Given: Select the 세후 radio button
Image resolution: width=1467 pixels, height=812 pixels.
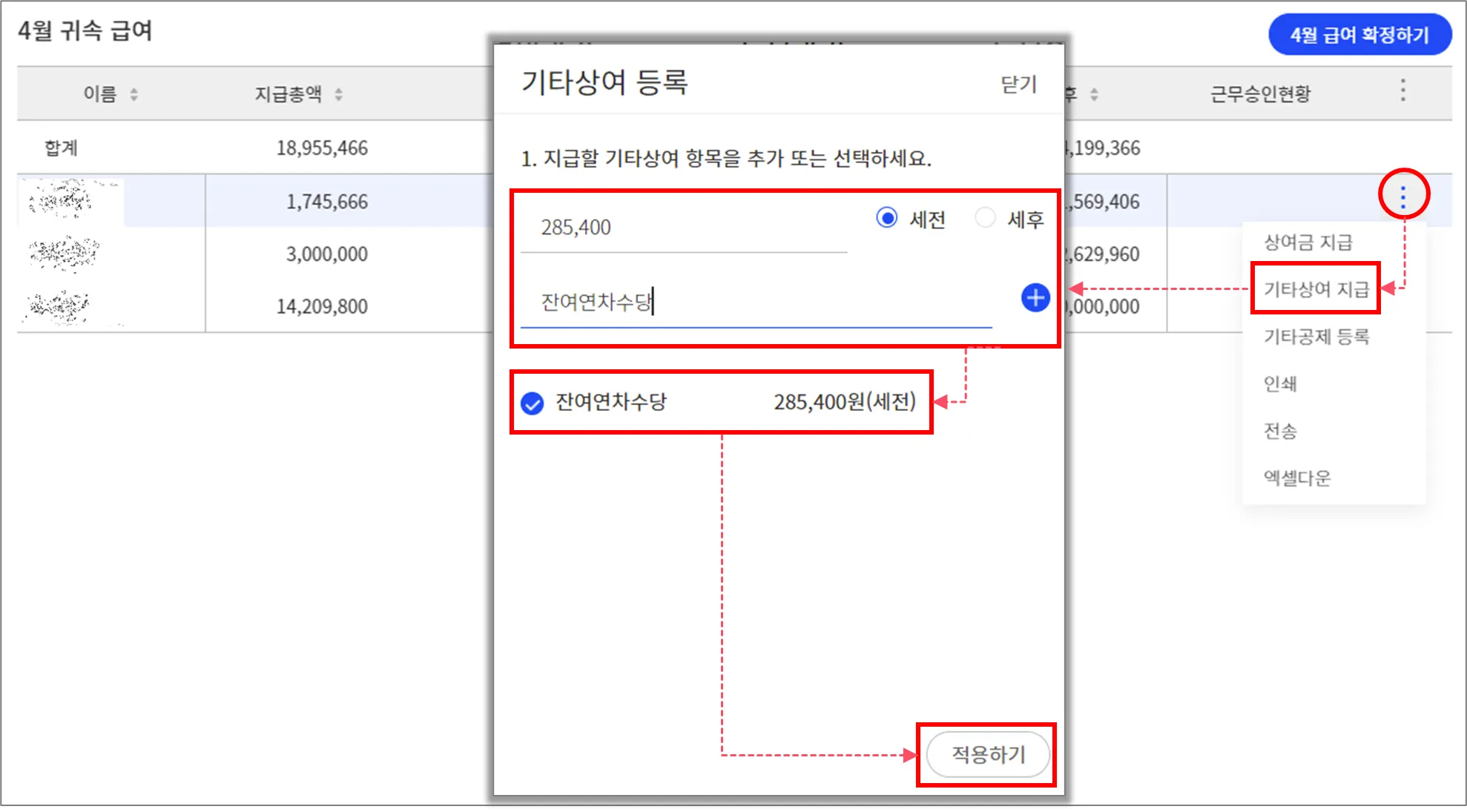Looking at the screenshot, I should 985,218.
